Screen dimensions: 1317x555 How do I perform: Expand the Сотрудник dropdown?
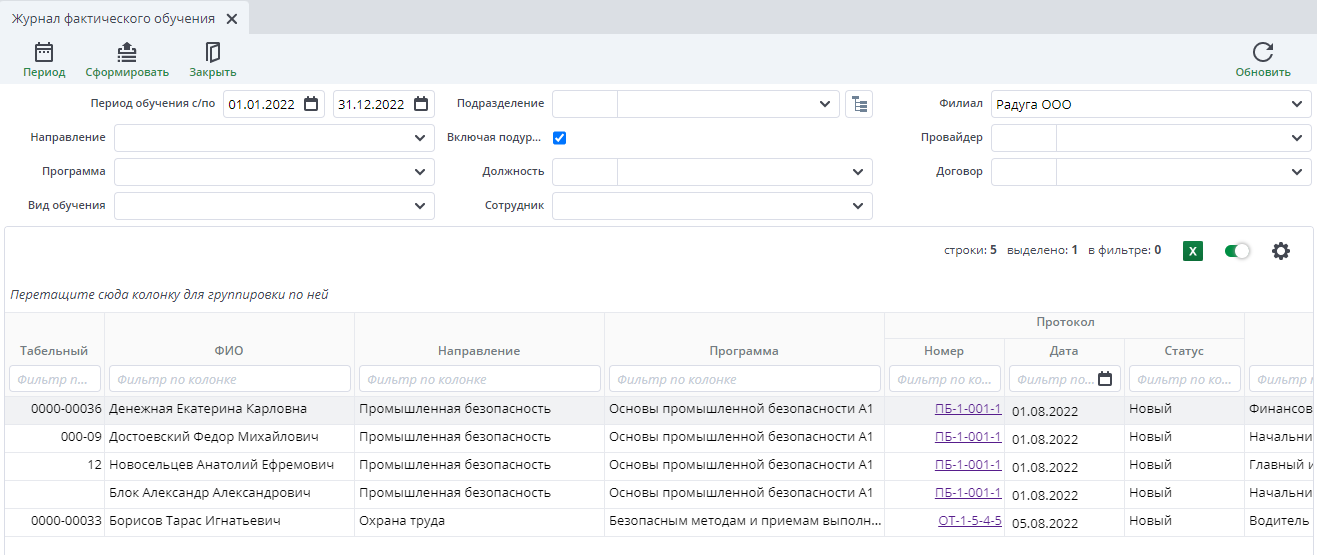[x=857, y=206]
